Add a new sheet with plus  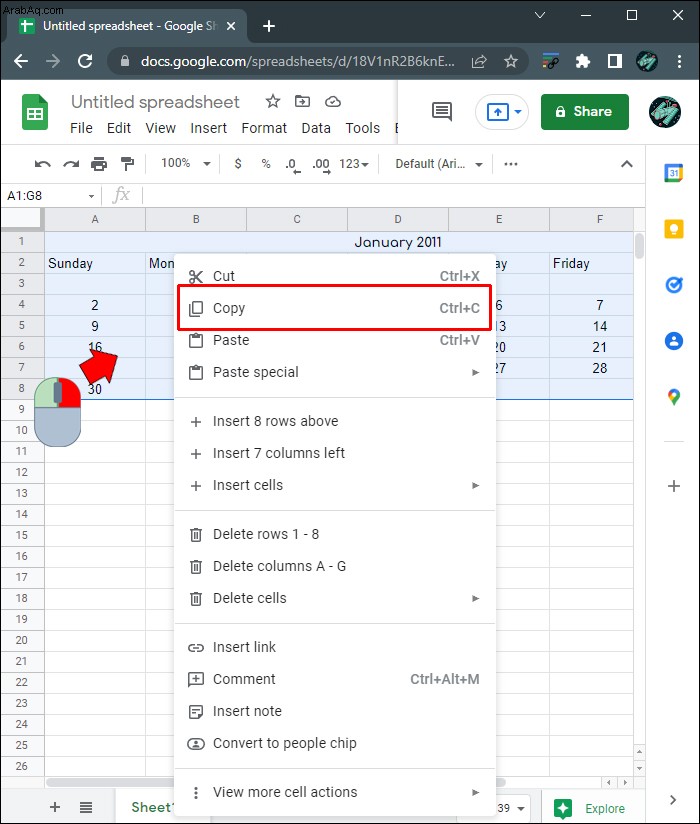[55, 807]
